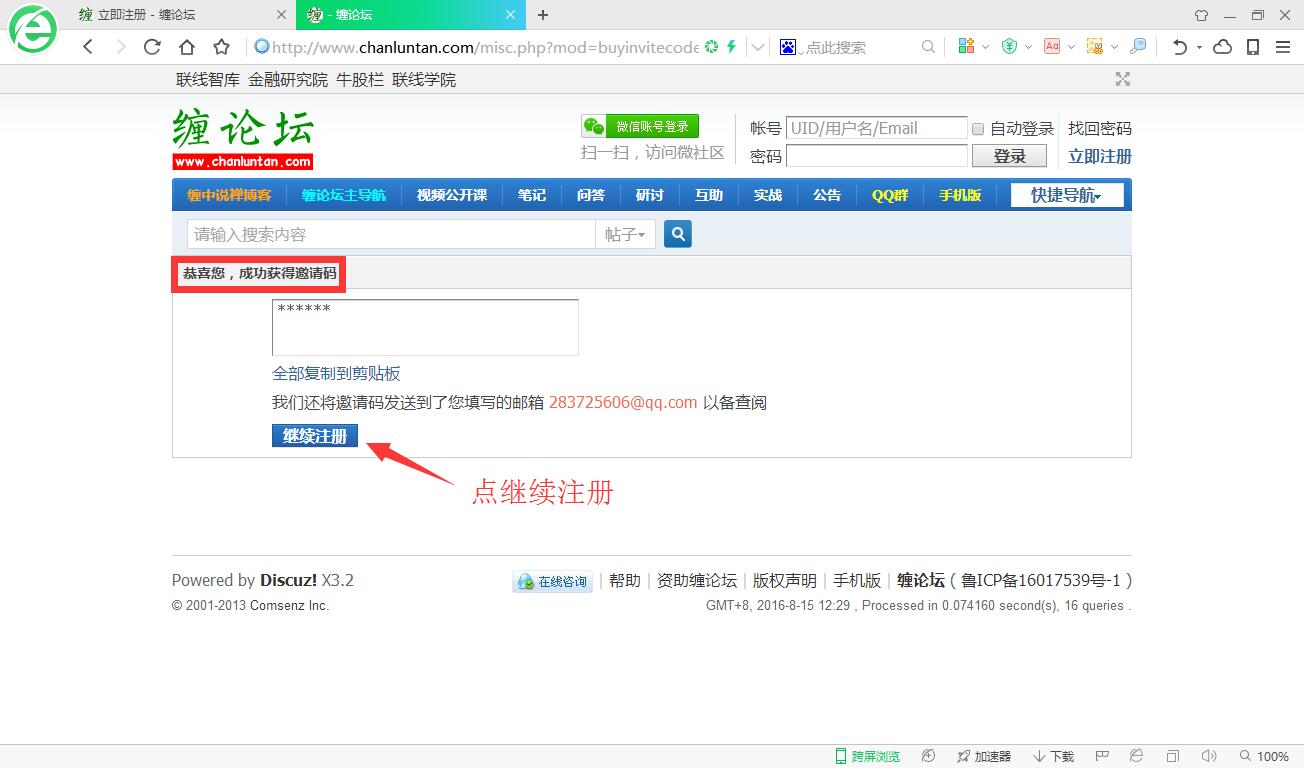Enable the 自动登录 checkbox
Viewport: 1304px width, 768px height.
click(978, 129)
